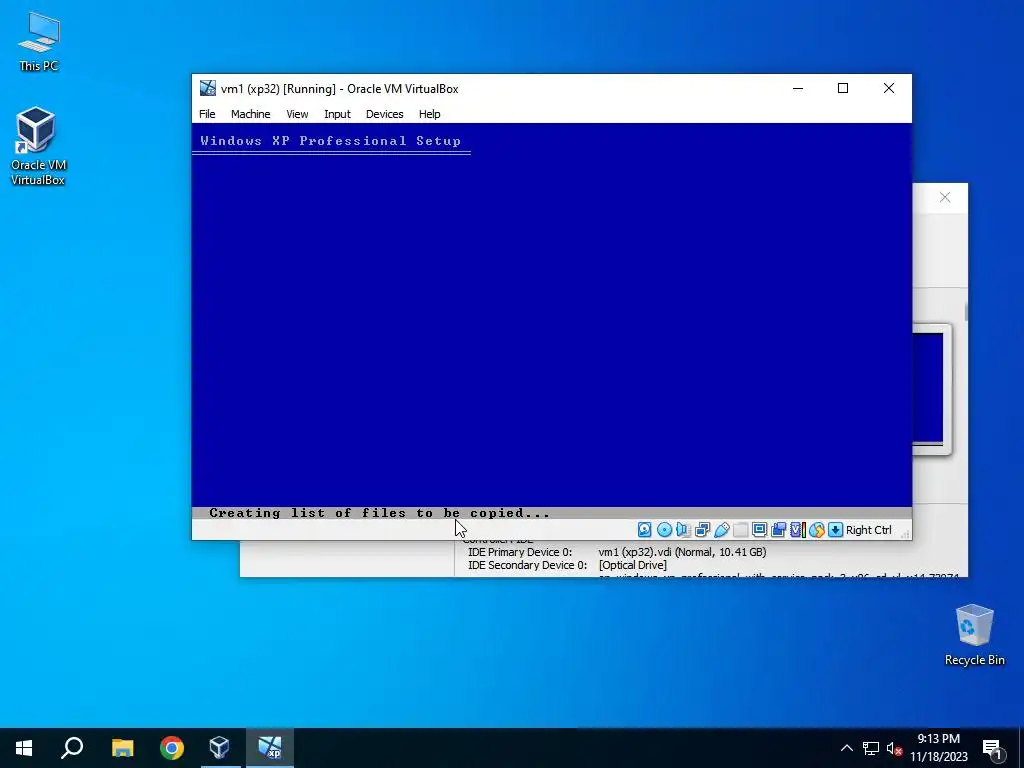Click the hard disk activity status icon
This screenshot has height=768, width=1024.
coord(645,530)
